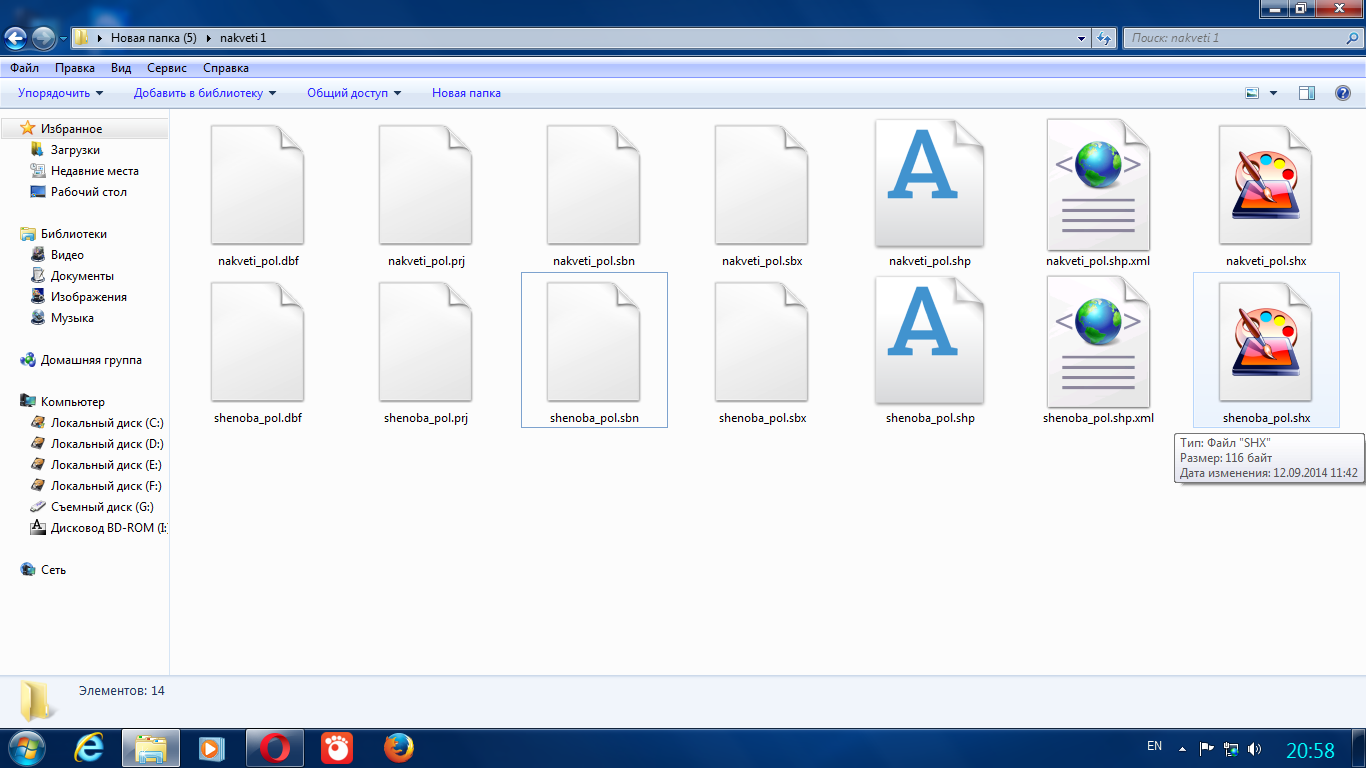
Task: Select the nakveti_pol.shp.xml globe icon
Action: [1098, 184]
